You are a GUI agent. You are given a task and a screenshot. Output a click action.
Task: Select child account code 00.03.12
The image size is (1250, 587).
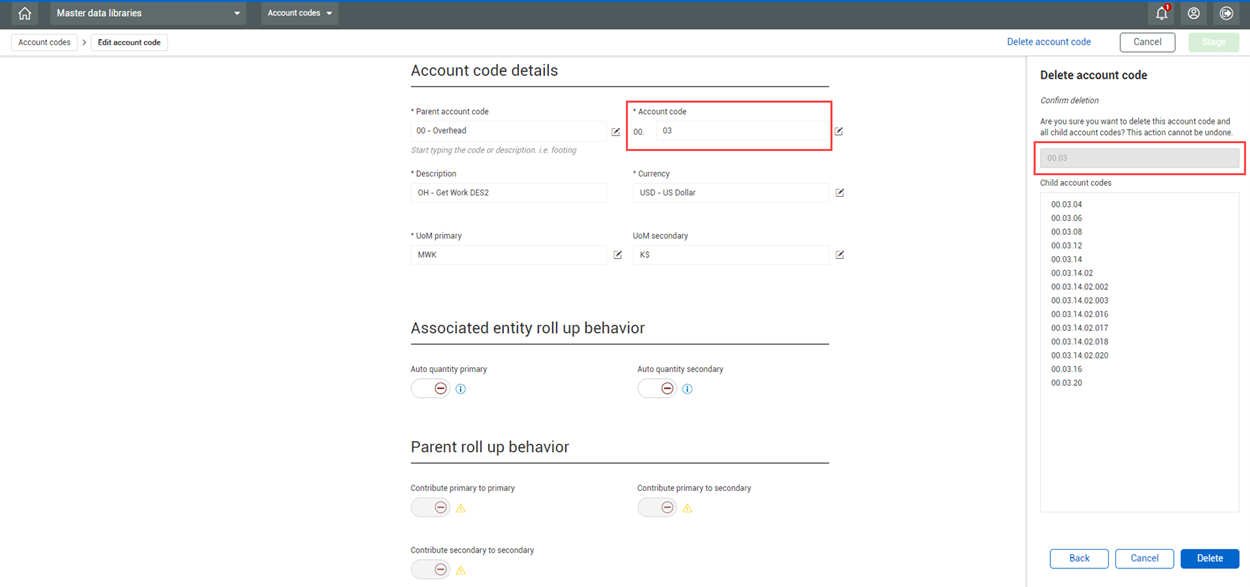(x=1066, y=246)
